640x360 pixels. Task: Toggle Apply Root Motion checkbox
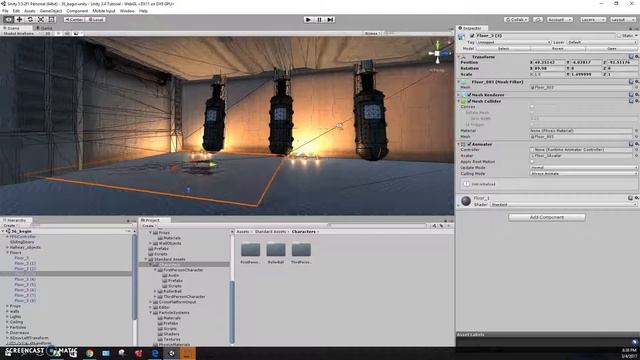click(x=532, y=162)
